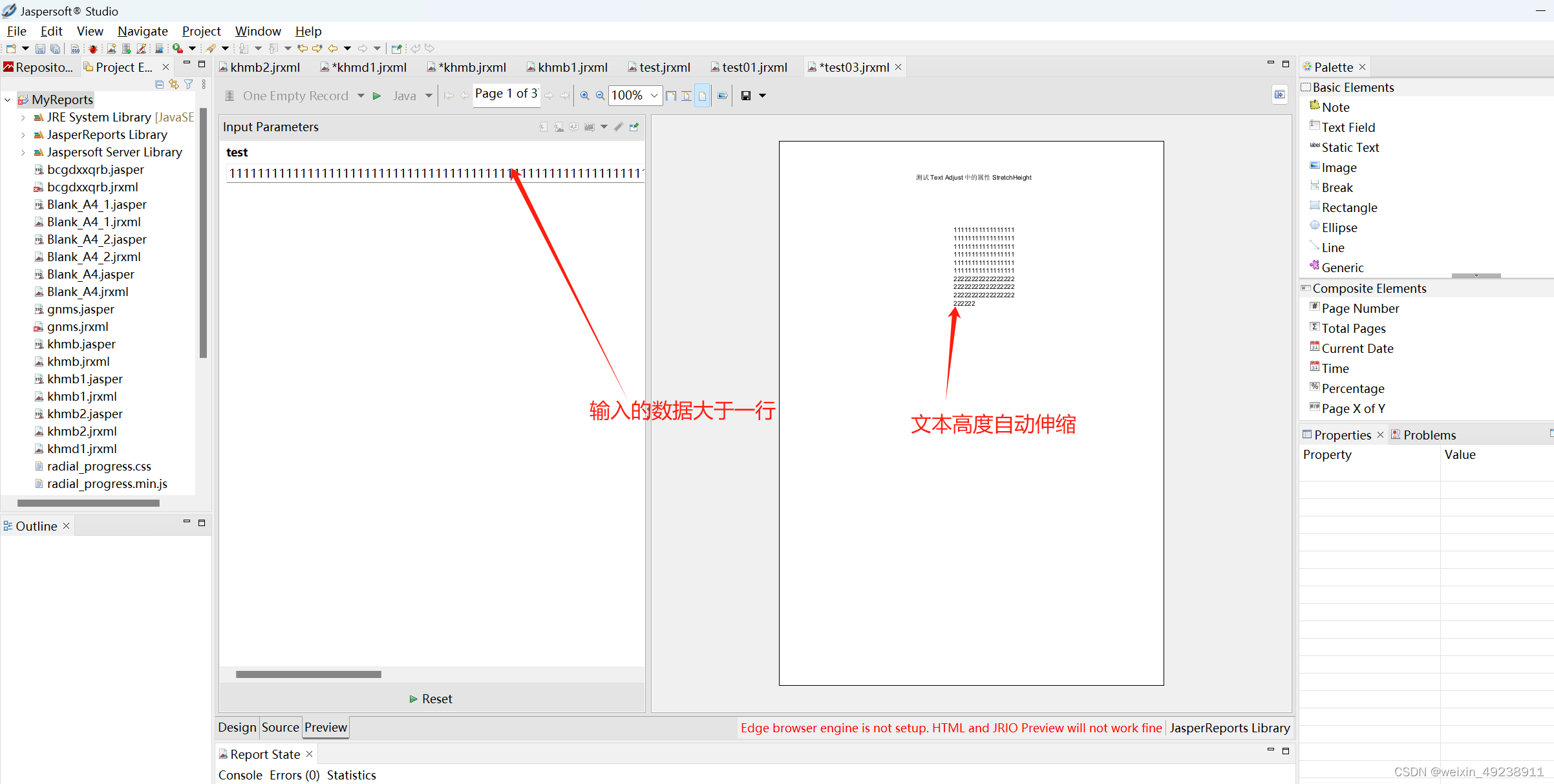Viewport: 1554px width, 784px height.
Task: Select the Zoom In tool
Action: tap(584, 95)
